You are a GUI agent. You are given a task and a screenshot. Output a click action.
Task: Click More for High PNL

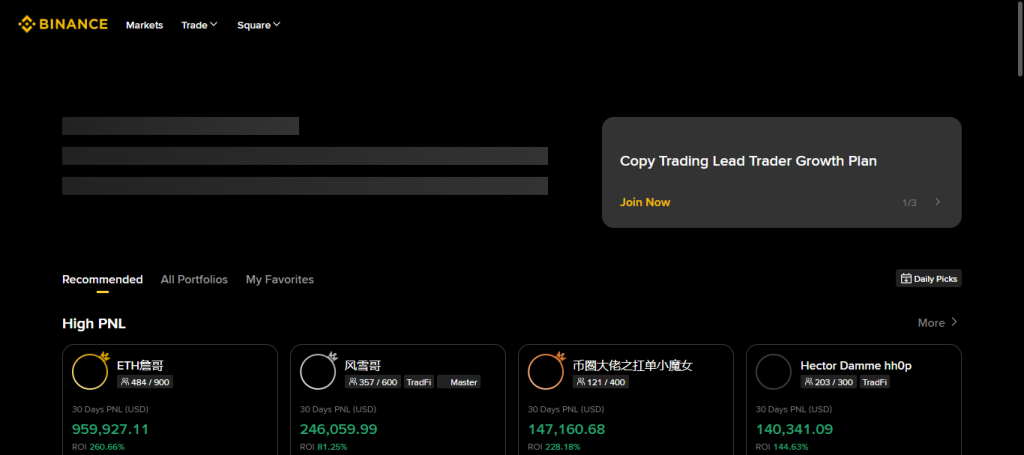click(938, 322)
